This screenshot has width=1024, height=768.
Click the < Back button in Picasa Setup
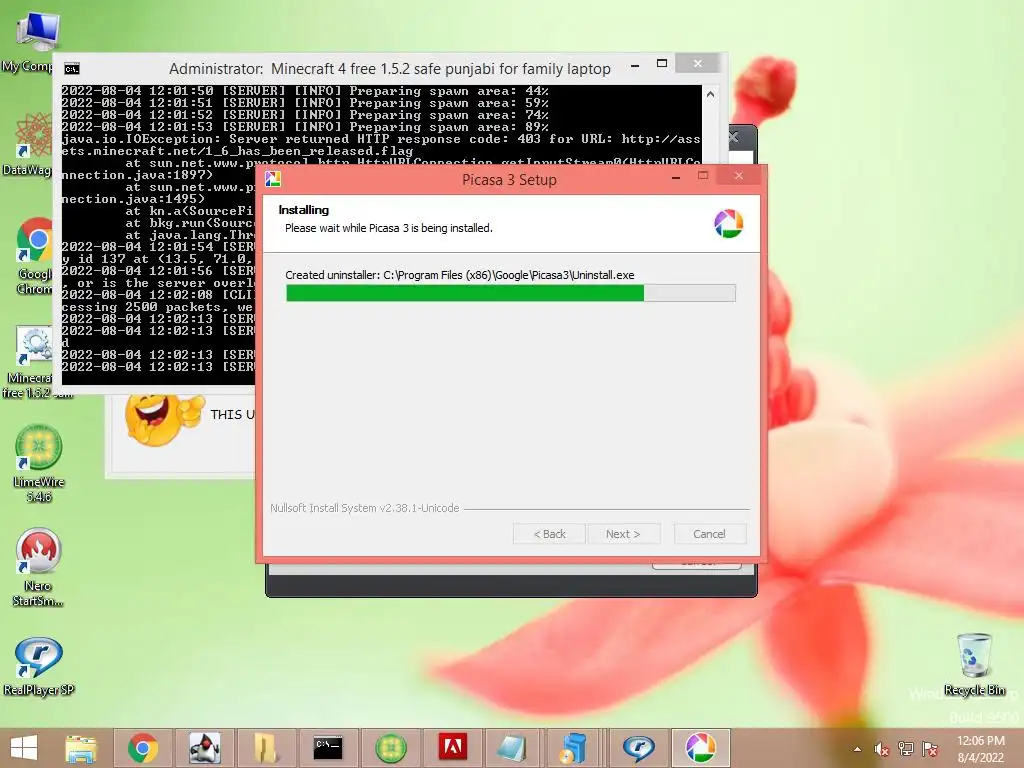pyautogui.click(x=550, y=534)
